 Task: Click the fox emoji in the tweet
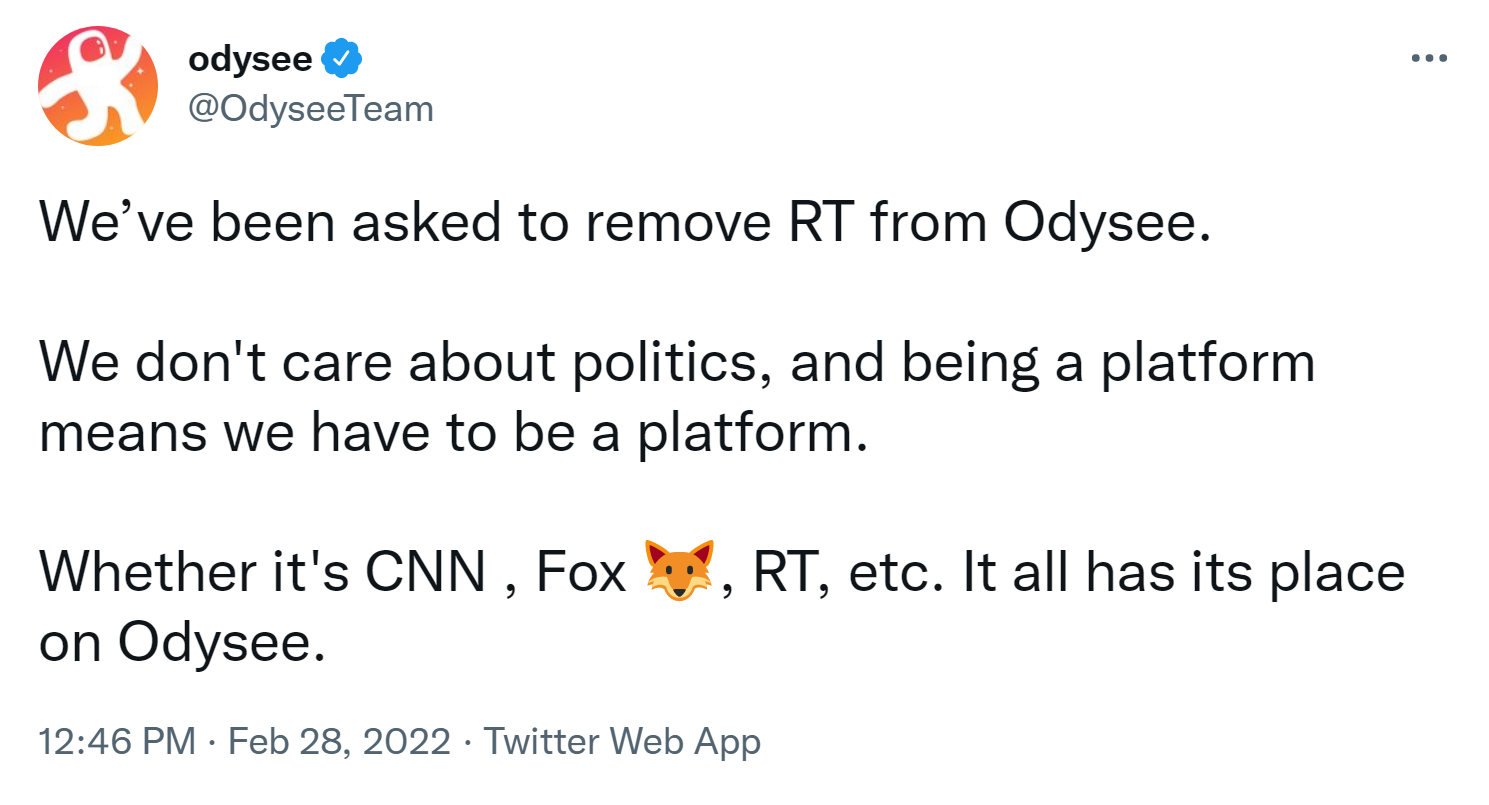(x=680, y=569)
